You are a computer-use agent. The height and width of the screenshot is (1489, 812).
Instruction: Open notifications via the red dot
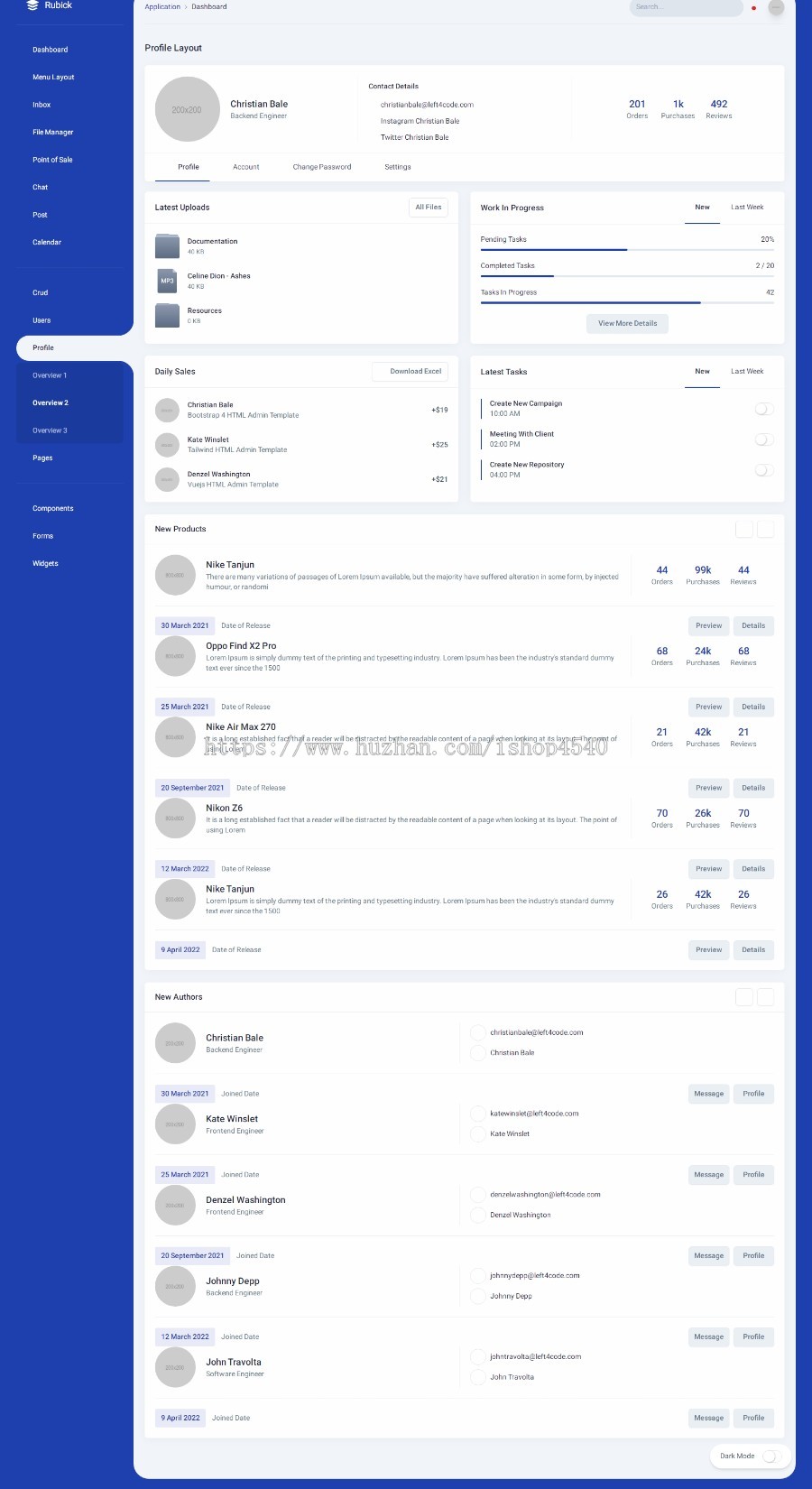(x=754, y=8)
